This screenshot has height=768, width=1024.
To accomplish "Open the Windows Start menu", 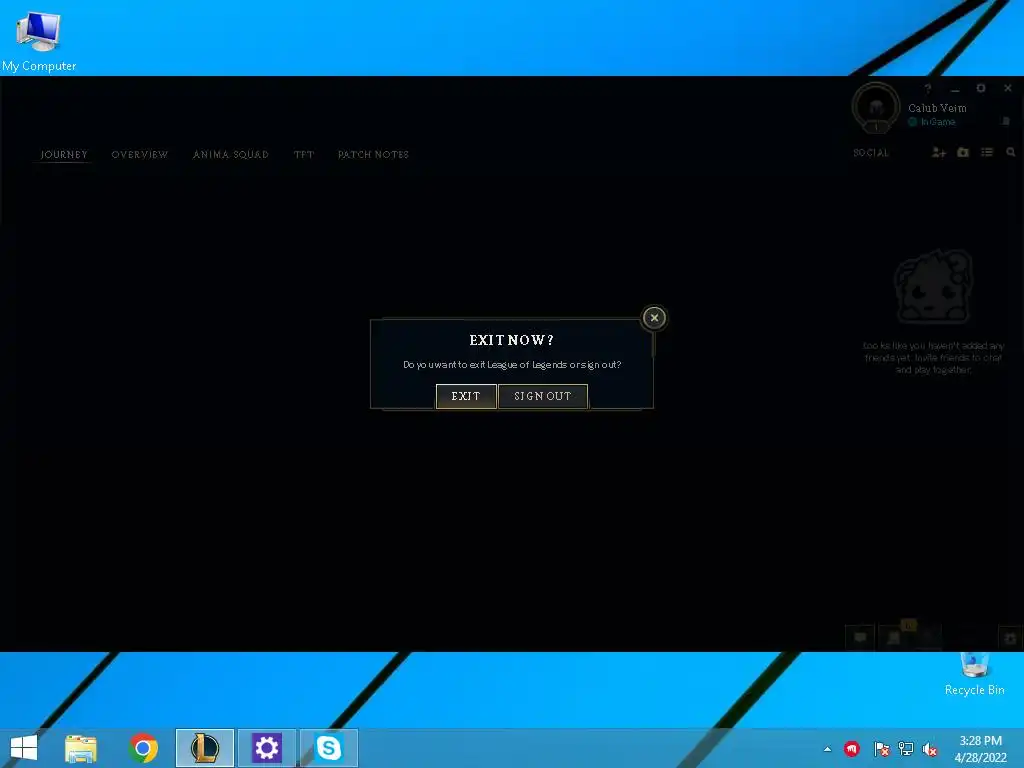I will [x=24, y=748].
